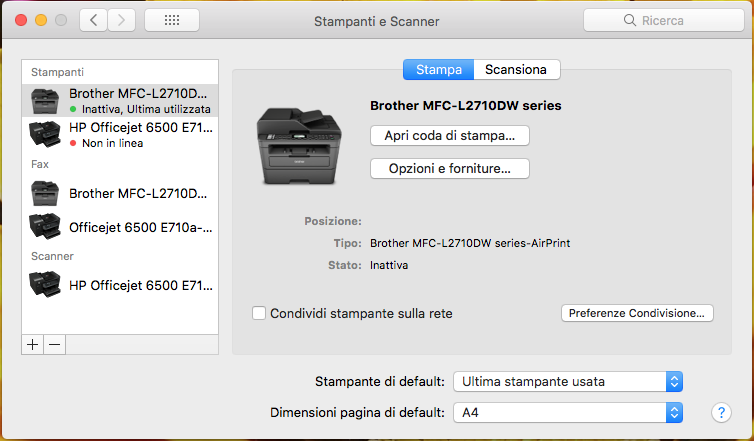754x441 pixels.
Task: Select Brother MFC-L2710D printer in Stampanti list
Action: coord(120,101)
